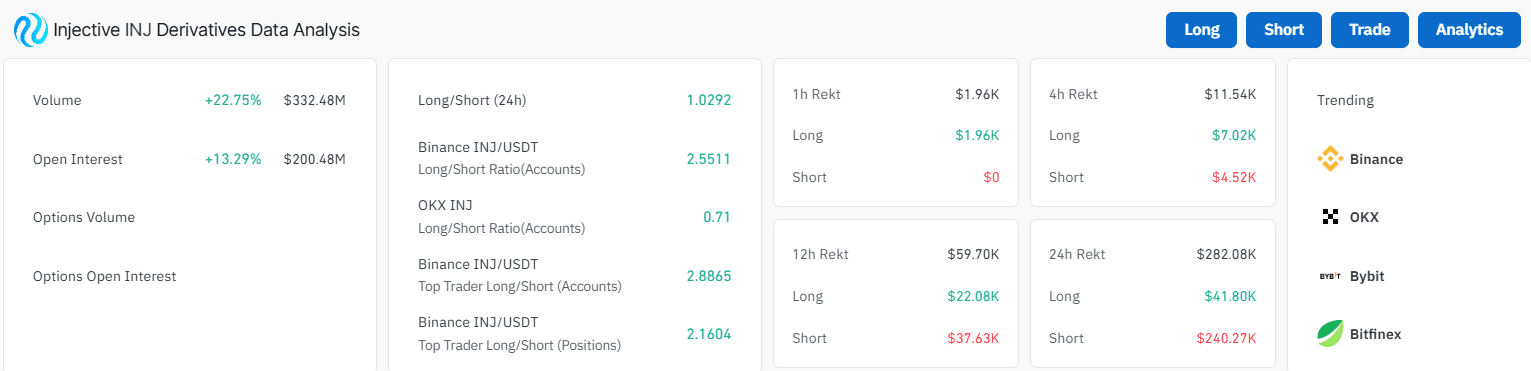Open the Analytics button
The image size is (1531, 371).
click(1469, 30)
